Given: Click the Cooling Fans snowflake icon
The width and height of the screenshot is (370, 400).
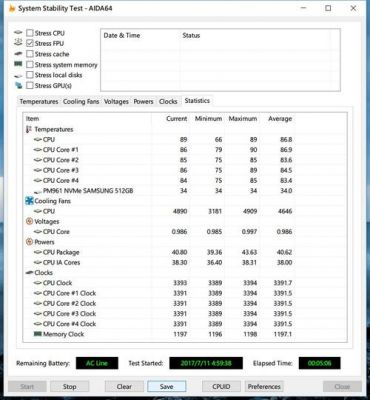Looking at the screenshot, I should click(30, 201).
